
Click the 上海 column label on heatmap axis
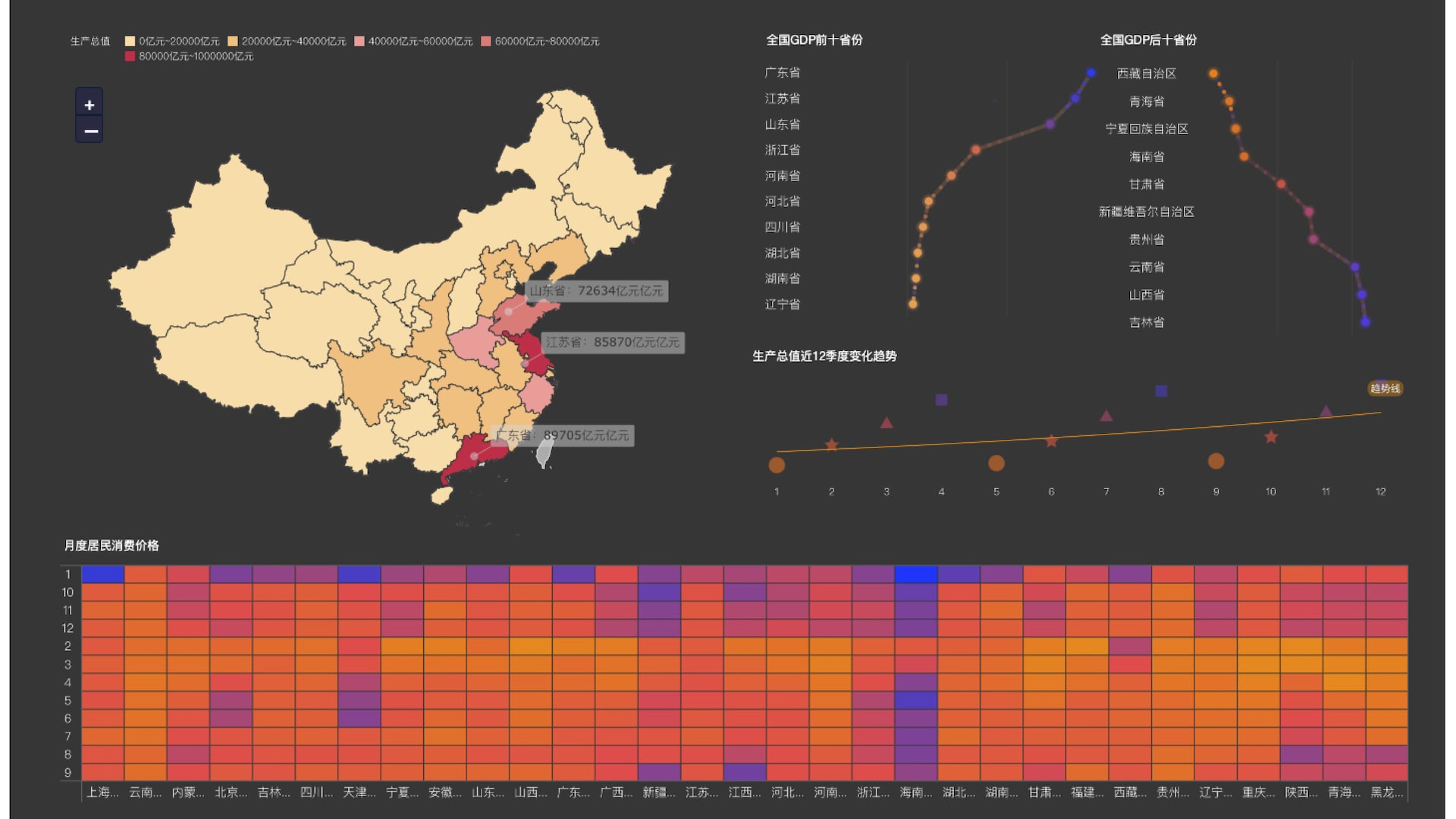point(102,792)
